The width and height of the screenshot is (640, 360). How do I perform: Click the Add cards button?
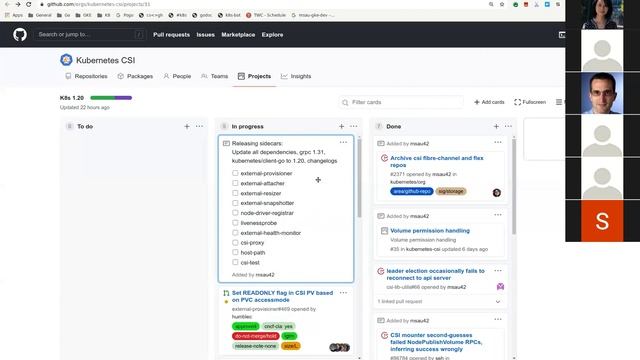point(489,102)
